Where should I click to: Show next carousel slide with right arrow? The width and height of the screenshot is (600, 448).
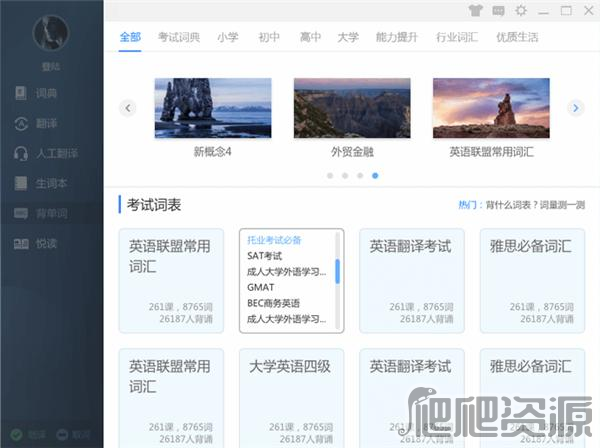(x=575, y=108)
